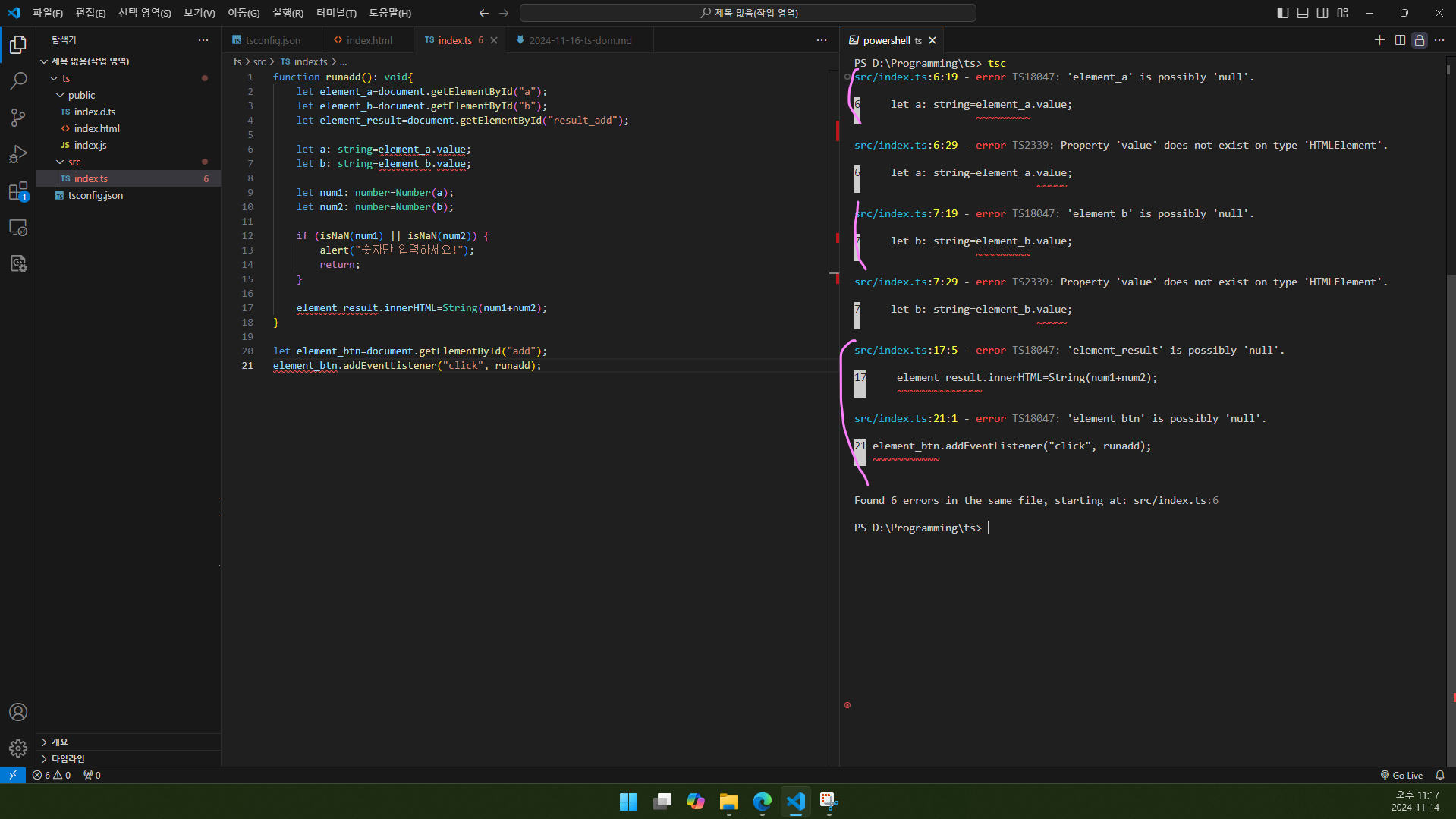Image resolution: width=1456 pixels, height=819 pixels.
Task: Go forward in navigation history
Action: click(504, 13)
